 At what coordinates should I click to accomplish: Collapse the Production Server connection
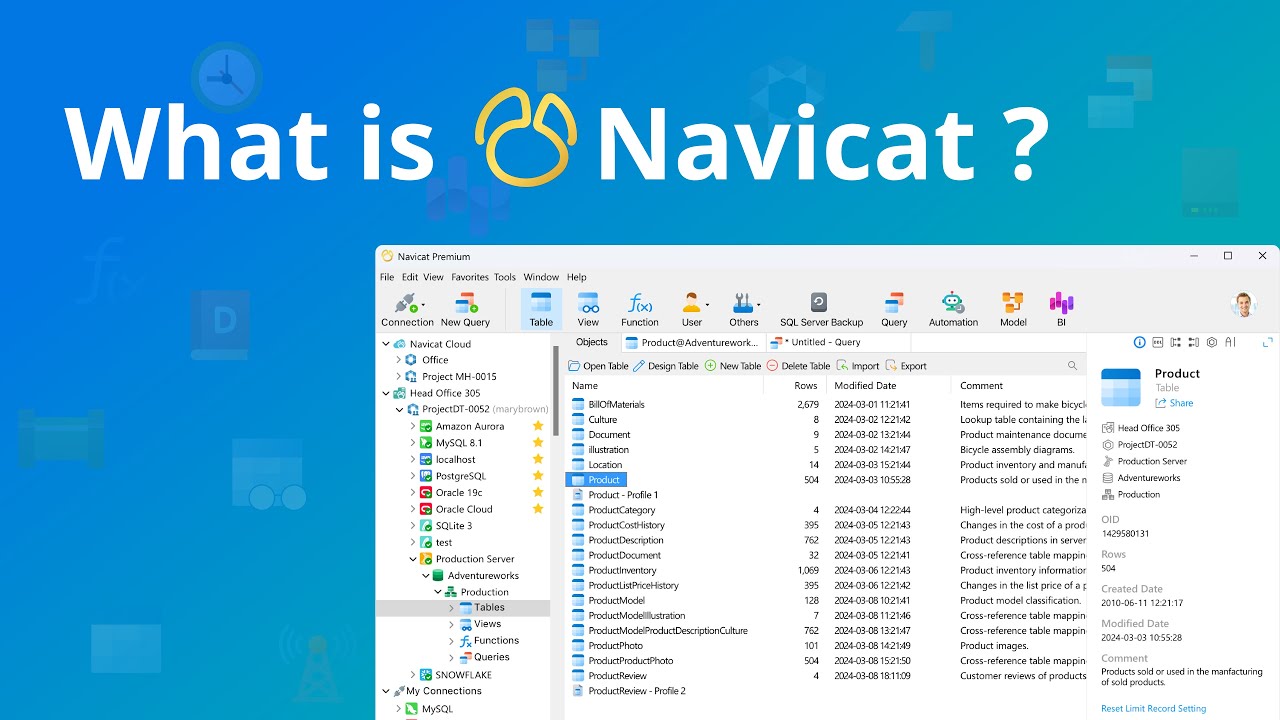point(412,559)
